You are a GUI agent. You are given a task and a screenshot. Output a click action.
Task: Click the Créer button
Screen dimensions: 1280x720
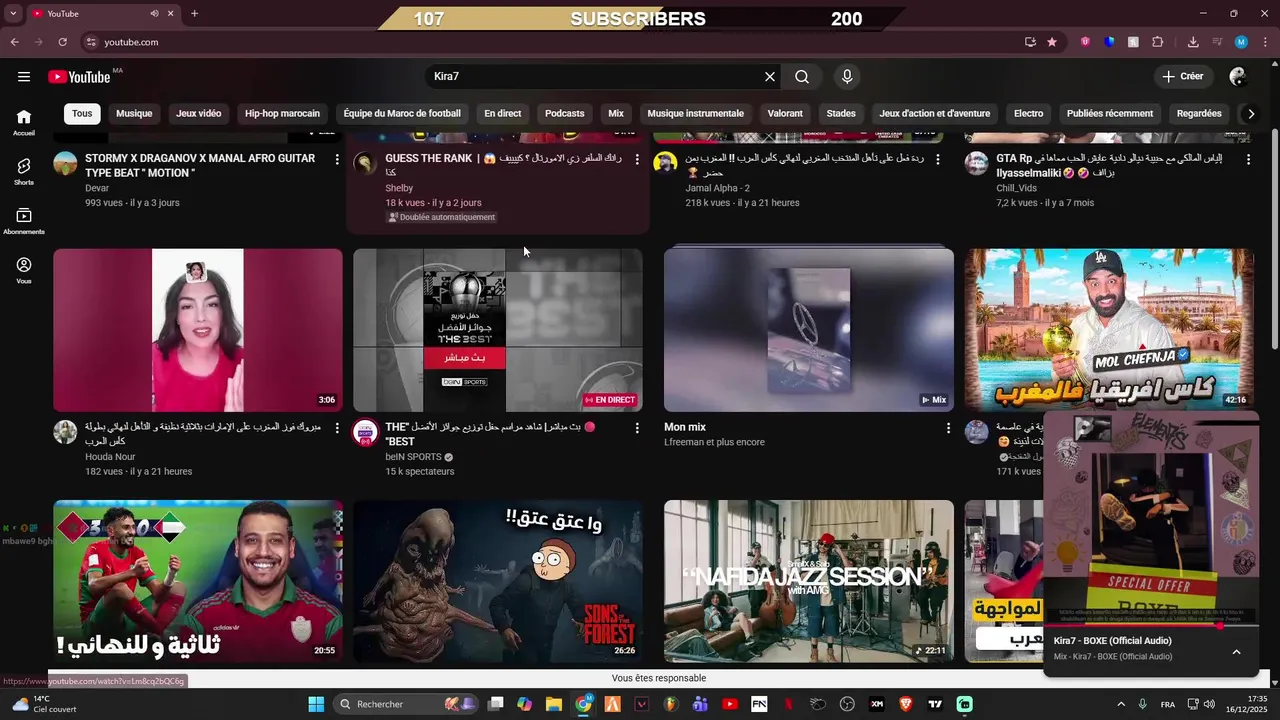tap(1183, 76)
